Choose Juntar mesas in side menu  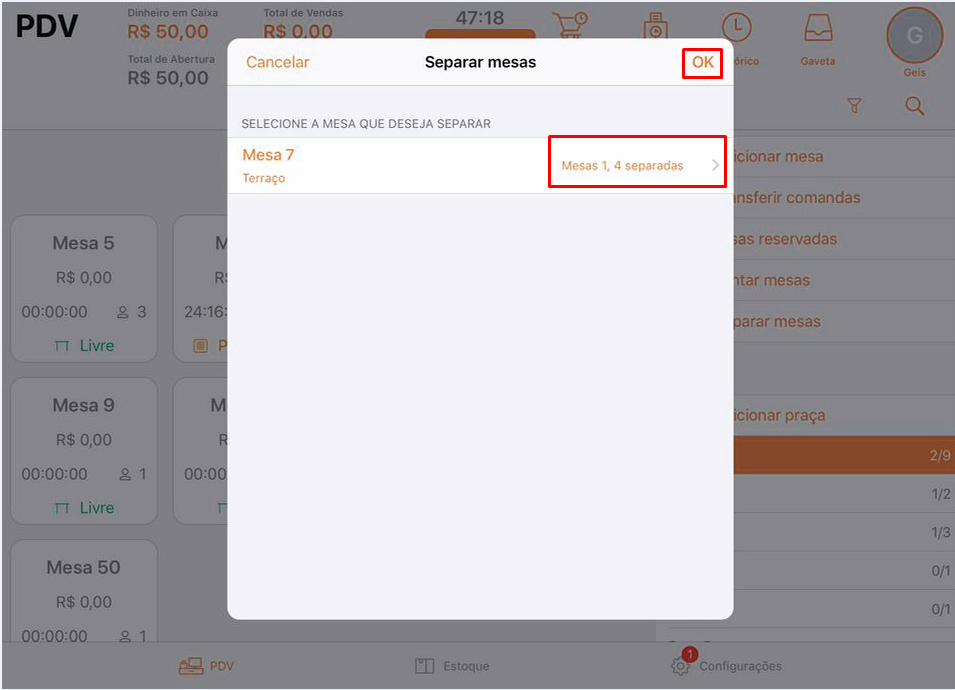pyautogui.click(x=844, y=281)
